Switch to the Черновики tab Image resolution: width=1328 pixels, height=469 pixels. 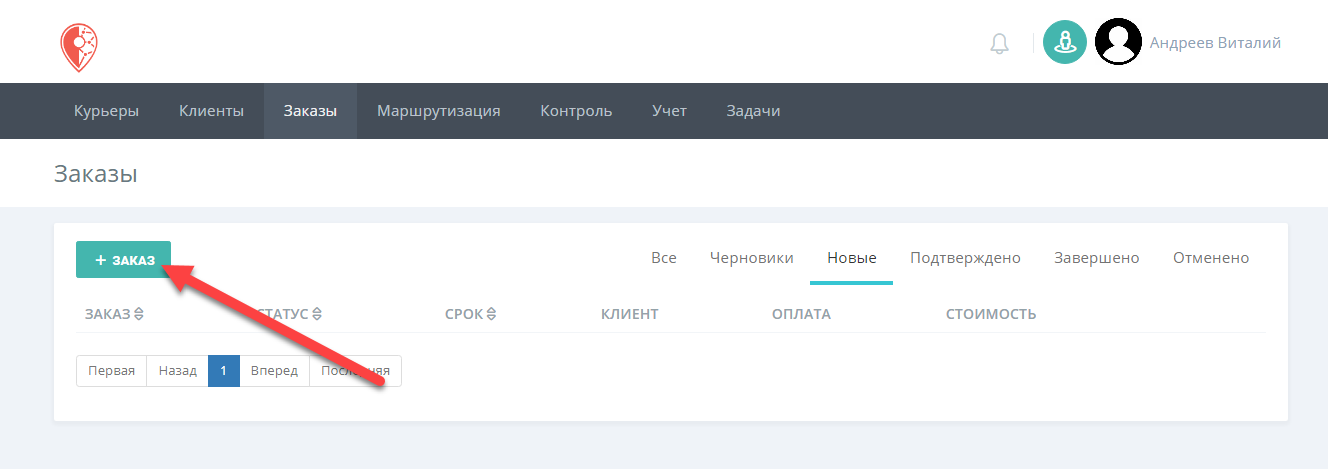tap(752, 258)
